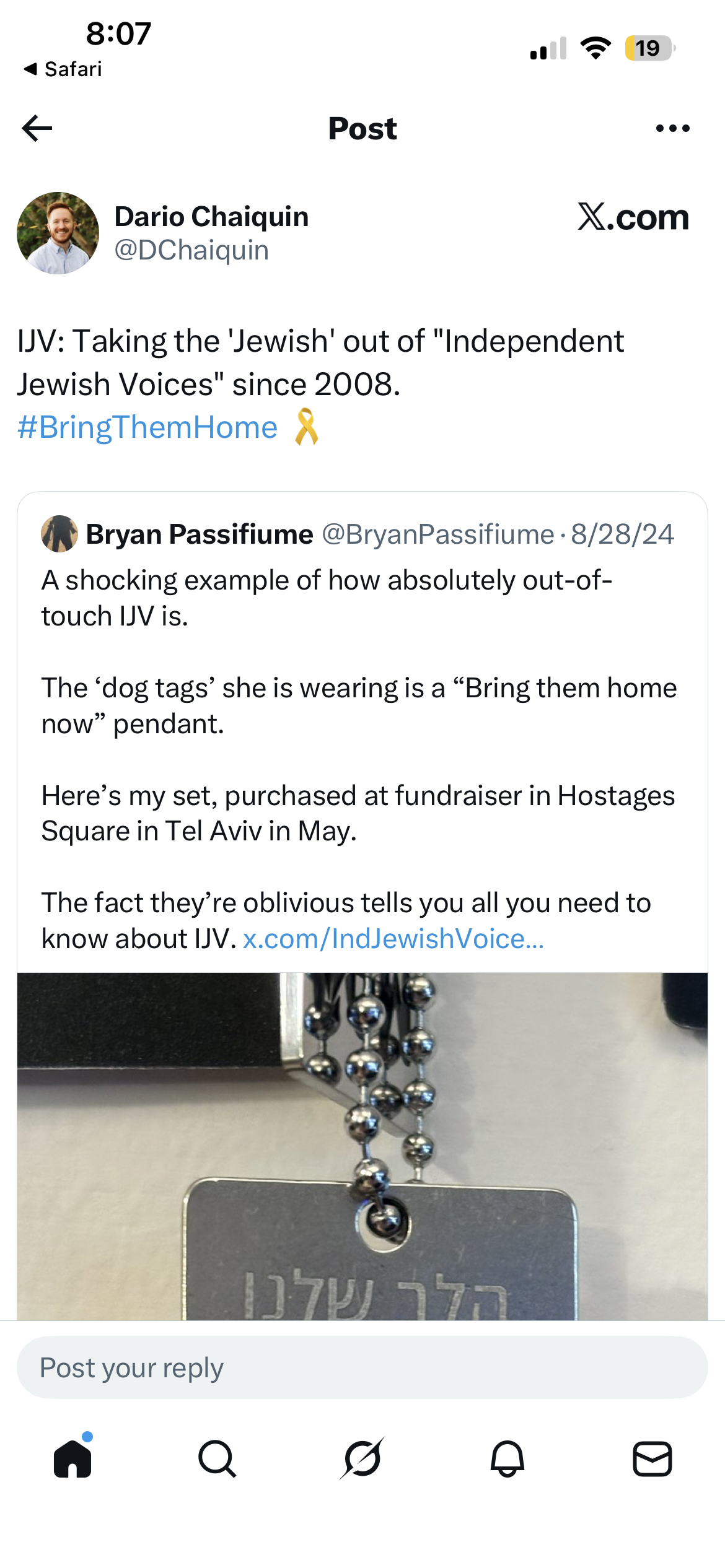Tap the @DChaiquin handle
The image size is (725, 1568).
point(192,250)
